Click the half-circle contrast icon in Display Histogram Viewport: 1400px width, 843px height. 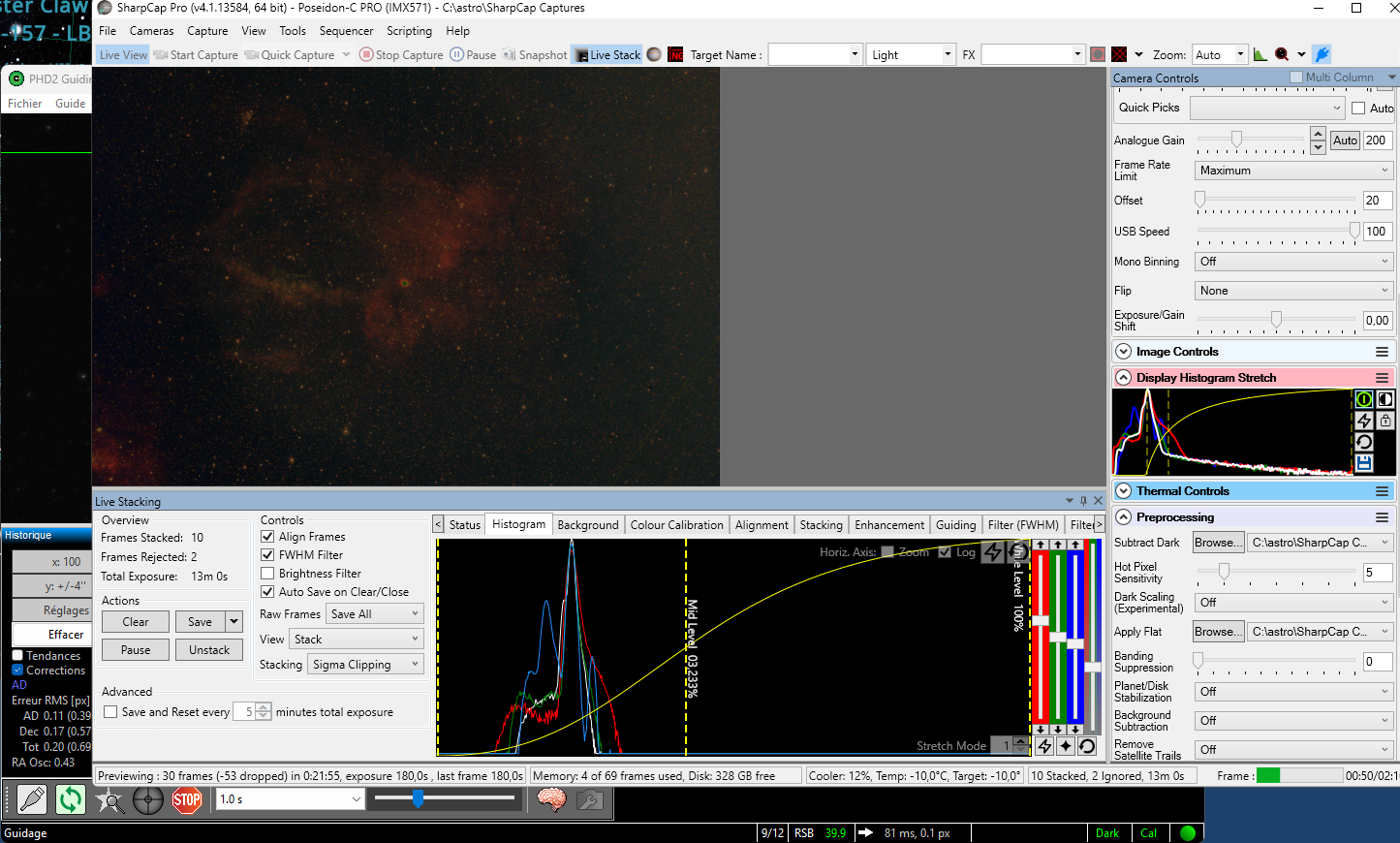coord(1385,399)
